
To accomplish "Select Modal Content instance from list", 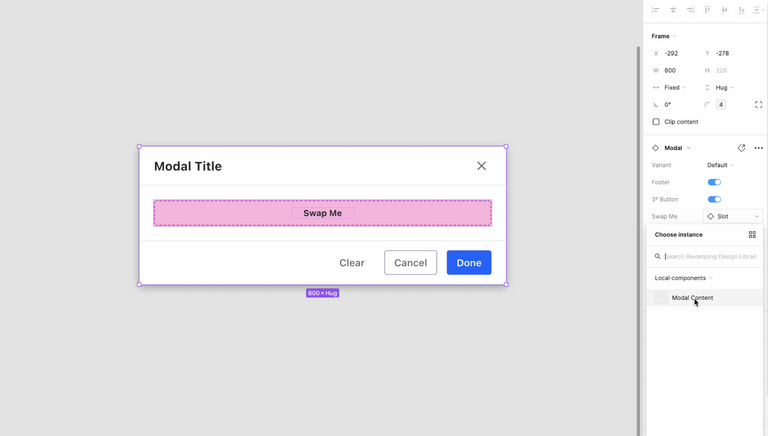I will 692,298.
